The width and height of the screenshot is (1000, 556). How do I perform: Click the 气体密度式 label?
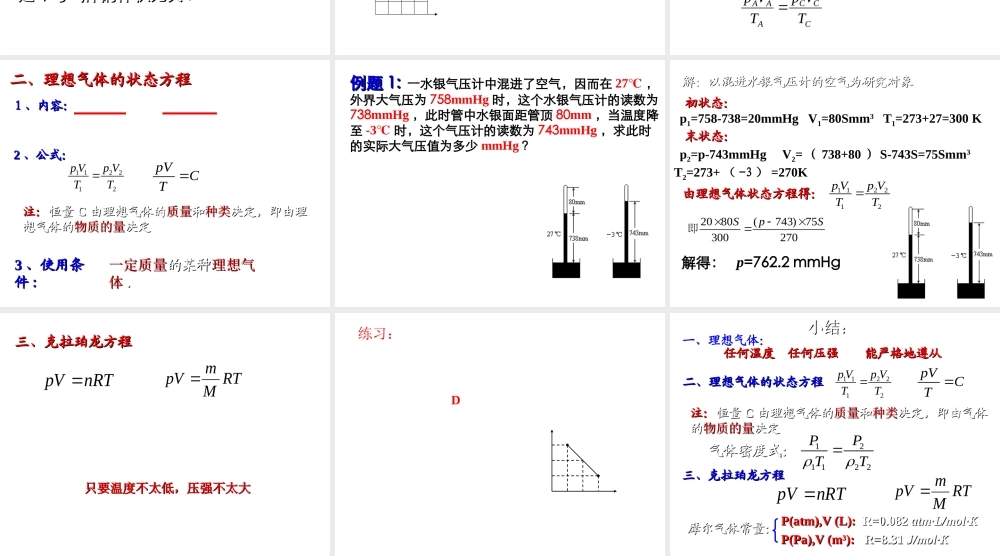pyautogui.click(x=748, y=451)
